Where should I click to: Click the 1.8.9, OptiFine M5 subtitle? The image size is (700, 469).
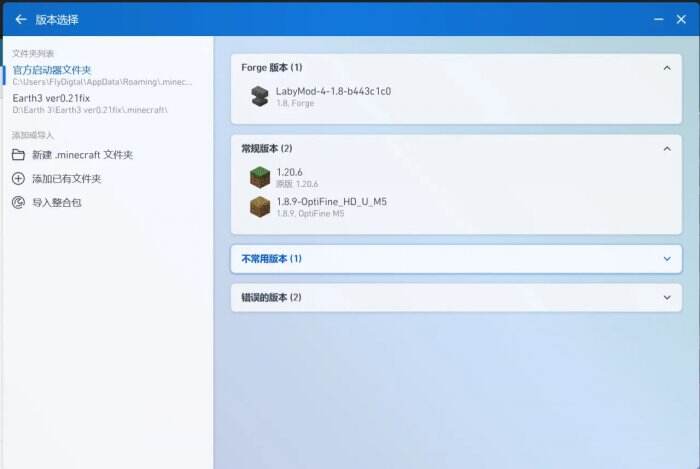[310, 213]
